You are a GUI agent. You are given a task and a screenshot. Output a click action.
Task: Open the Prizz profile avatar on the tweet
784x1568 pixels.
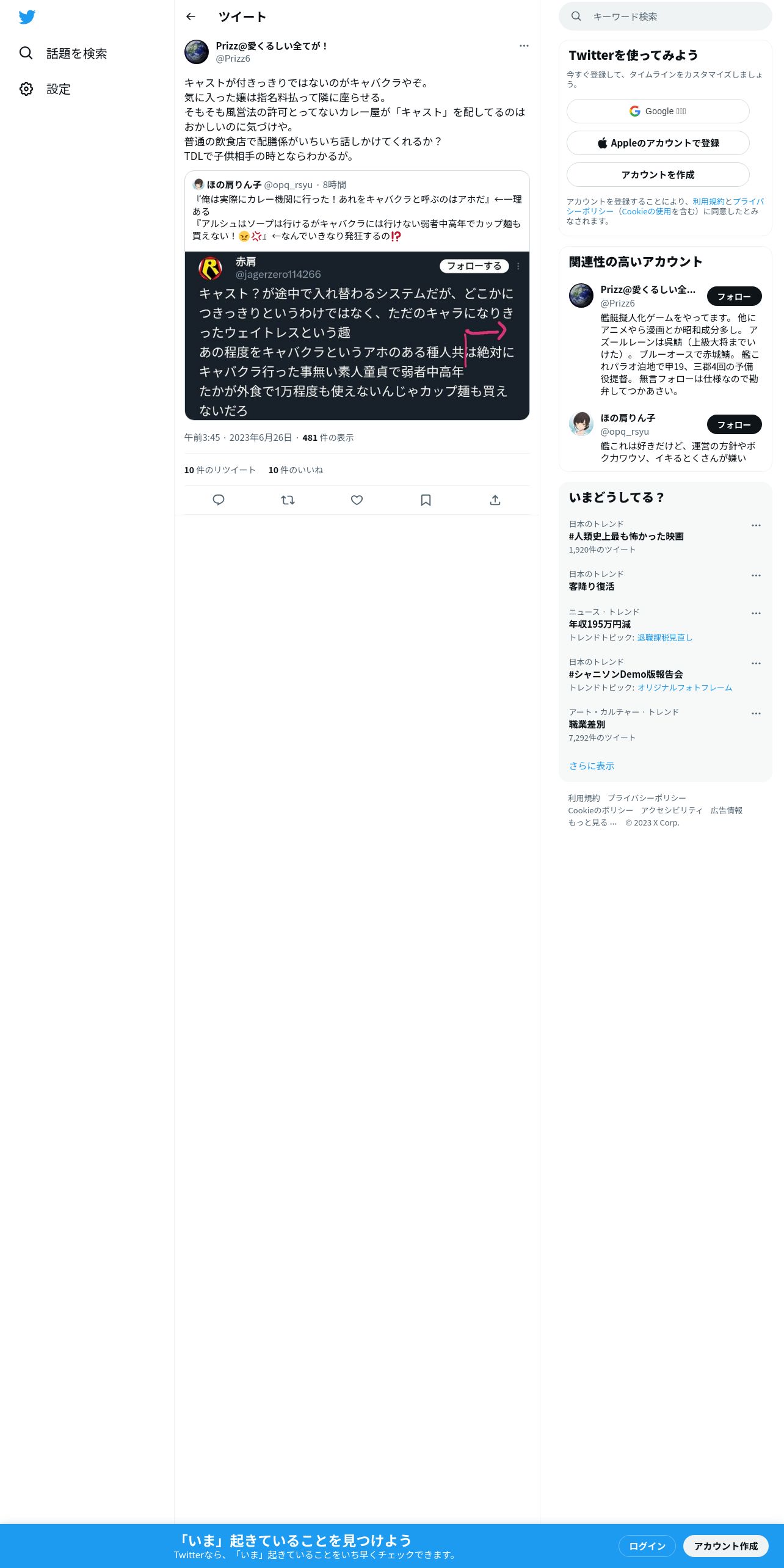197,52
